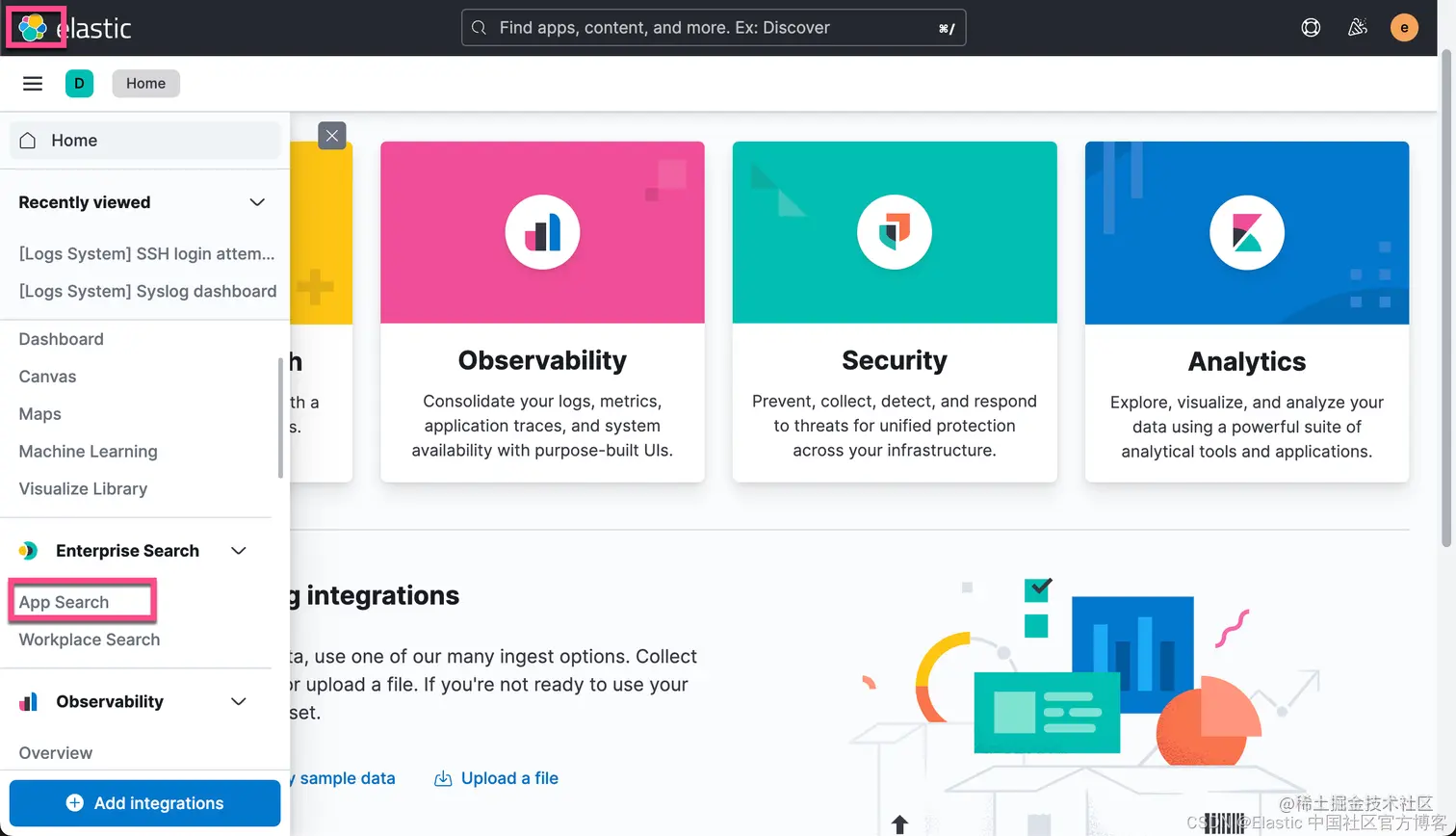
Task: Close the navigation flyout with X
Action: click(x=331, y=136)
